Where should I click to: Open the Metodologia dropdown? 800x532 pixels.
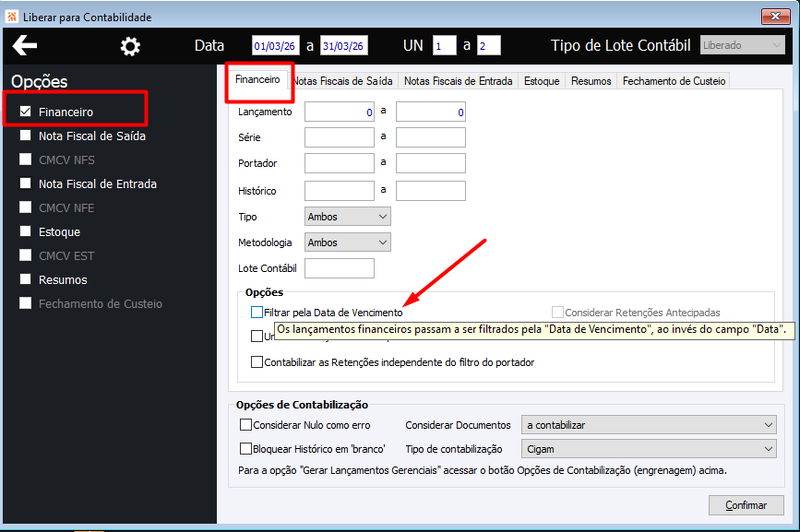(x=347, y=242)
